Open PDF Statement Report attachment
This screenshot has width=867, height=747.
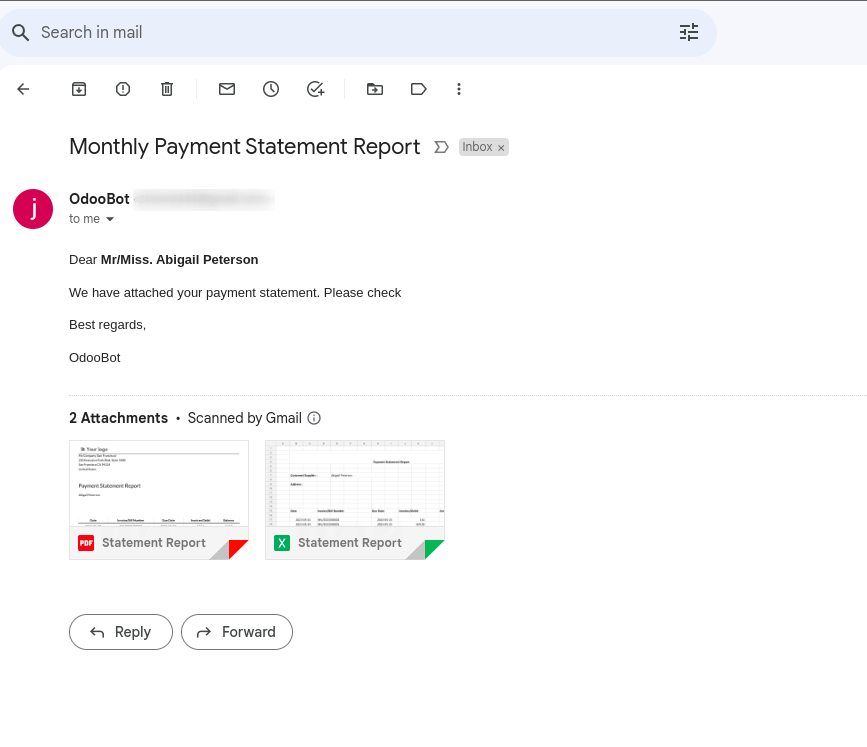159,500
